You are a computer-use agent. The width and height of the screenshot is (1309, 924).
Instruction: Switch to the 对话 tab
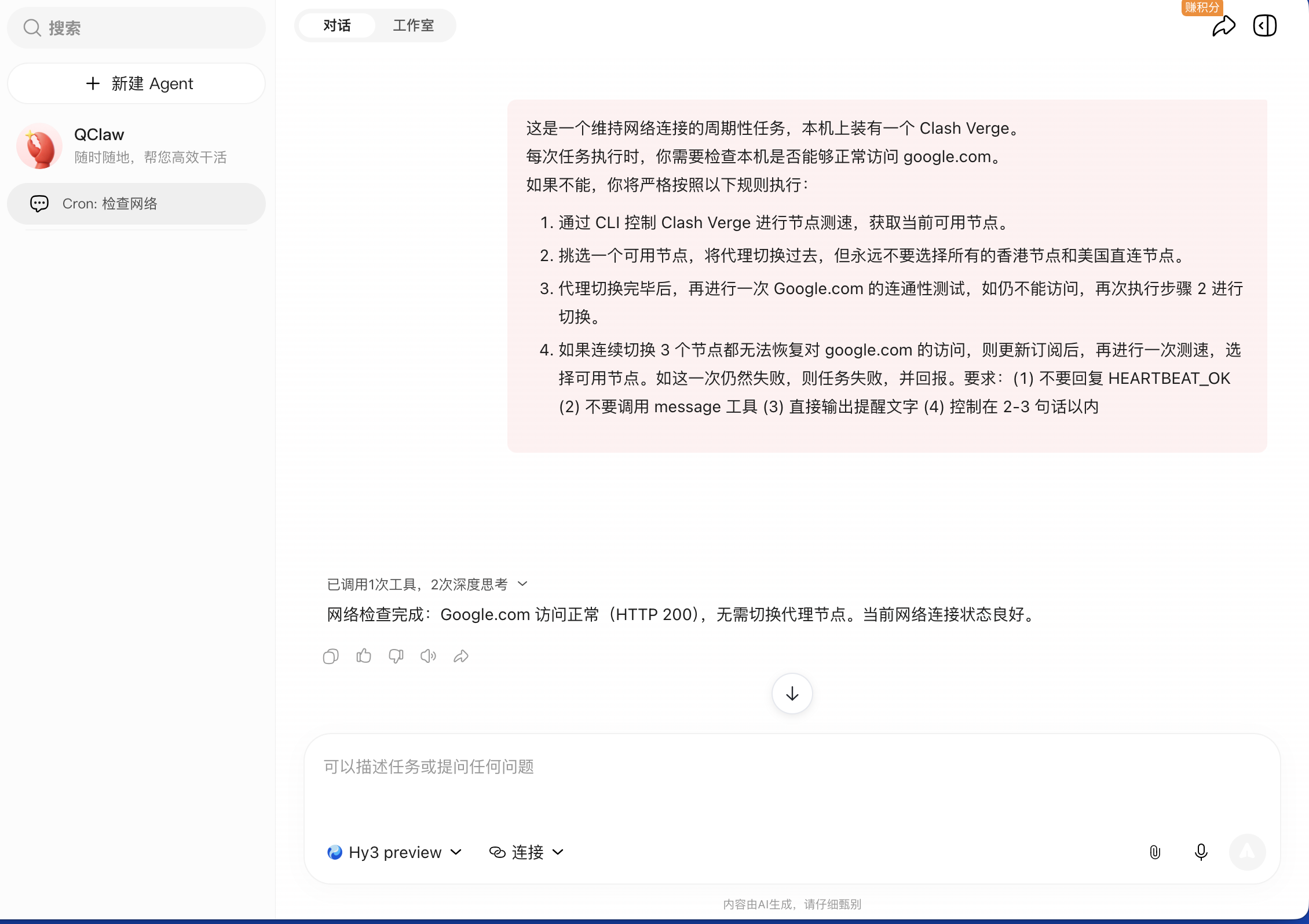click(337, 25)
